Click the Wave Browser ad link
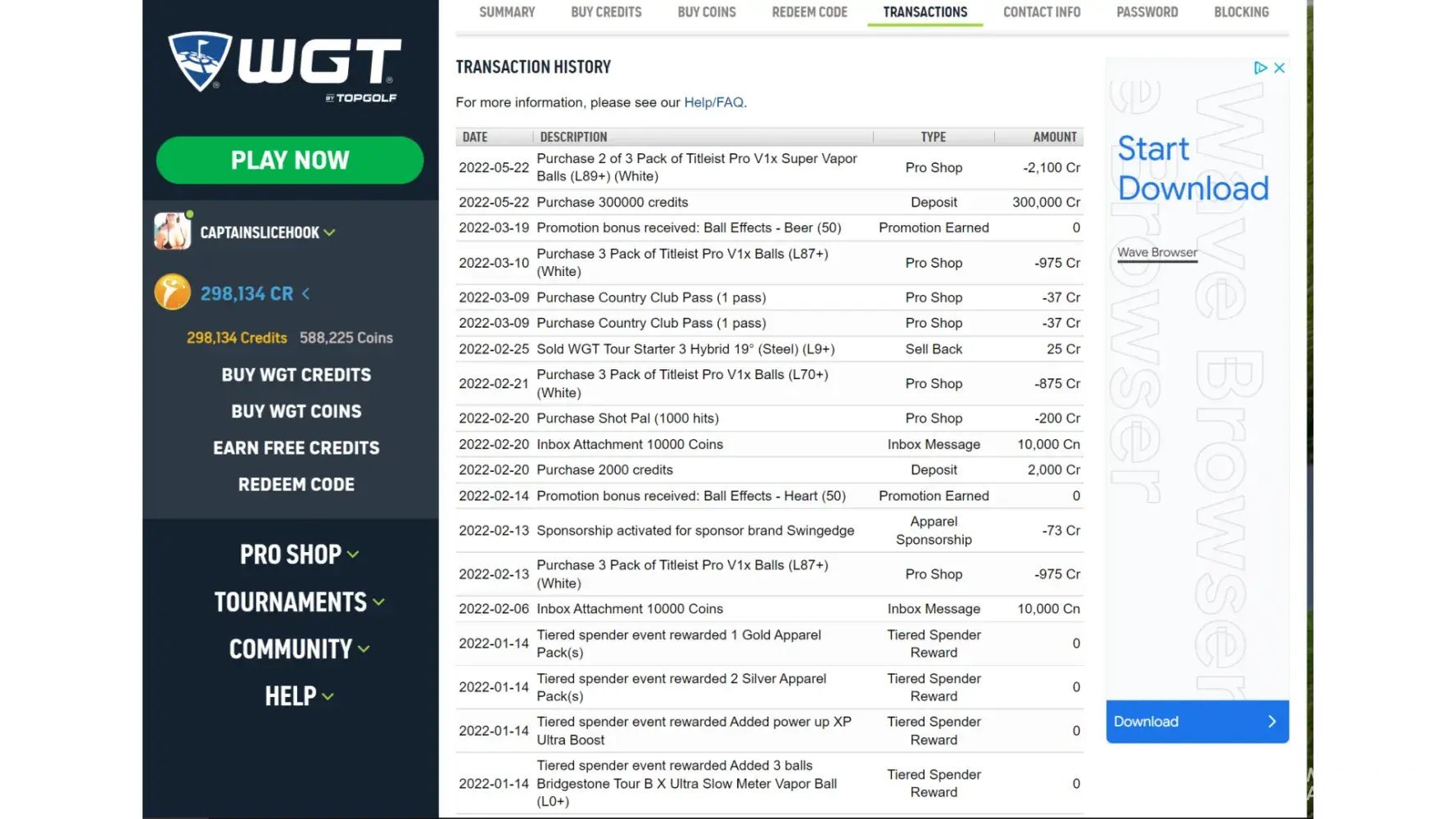Image resolution: width=1456 pixels, height=819 pixels. pos(1157,252)
